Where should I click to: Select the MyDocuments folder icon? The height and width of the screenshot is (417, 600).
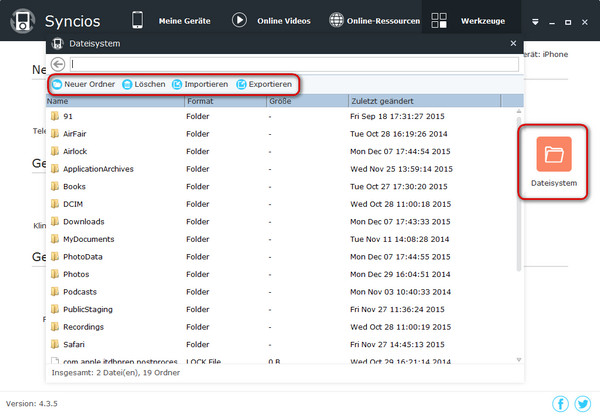[55, 239]
